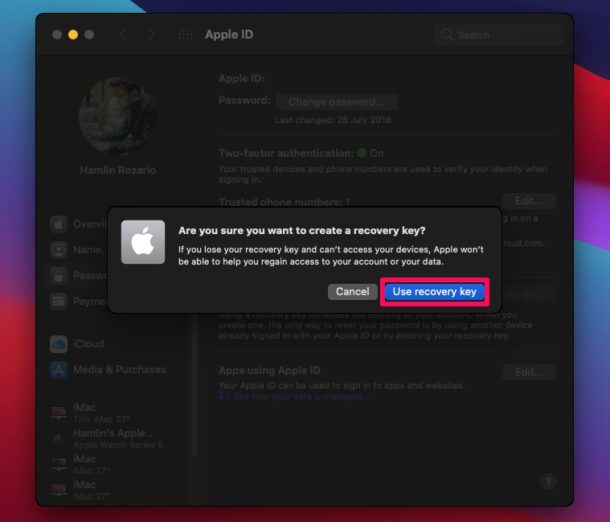Click the Hamlin Rozario name text
This screenshot has height=522, width=610.
[x=118, y=170]
